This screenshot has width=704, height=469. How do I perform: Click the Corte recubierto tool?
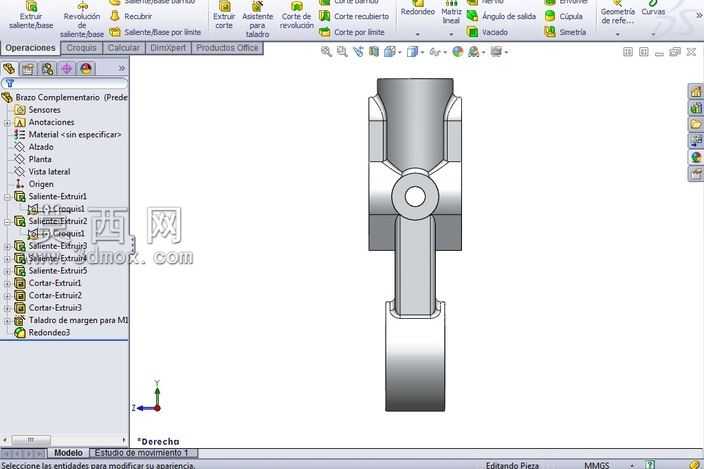pos(354,16)
